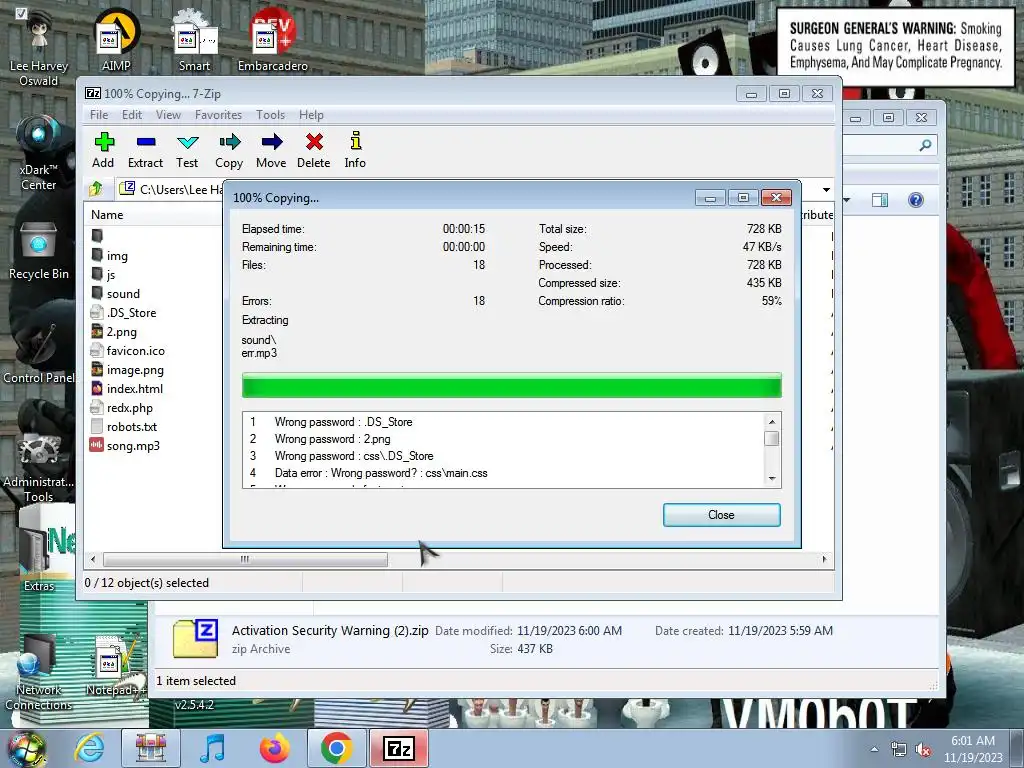Select the 2.png file
Viewport: 1024px width, 768px height.
(114, 331)
